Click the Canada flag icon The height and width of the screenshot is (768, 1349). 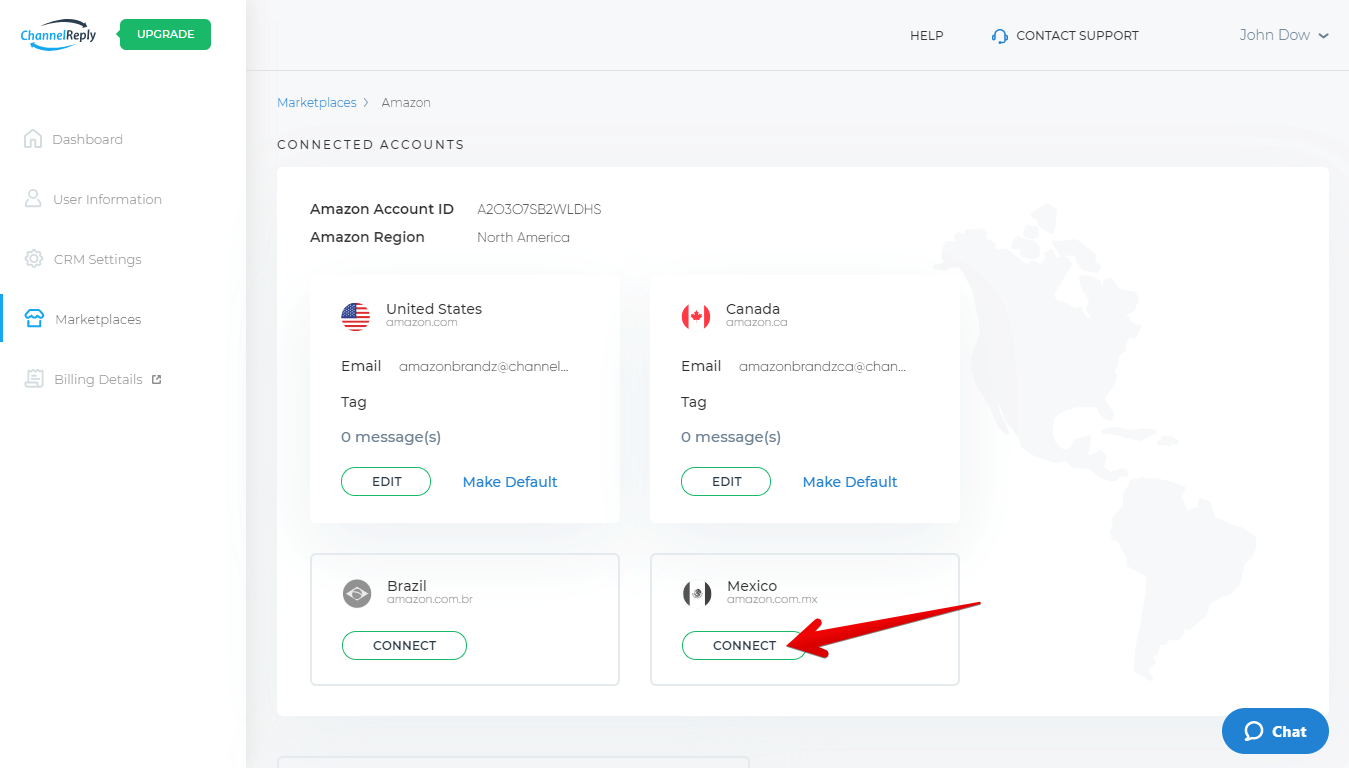[695, 316]
